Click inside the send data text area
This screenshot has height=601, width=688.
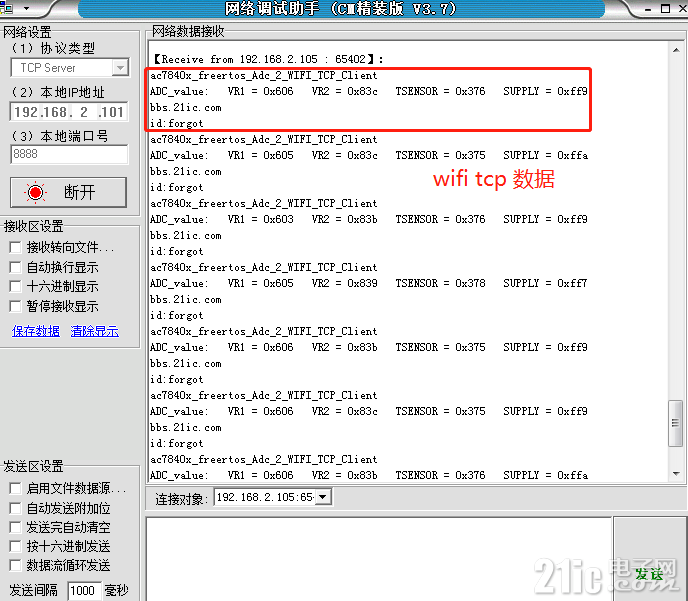tap(379, 559)
